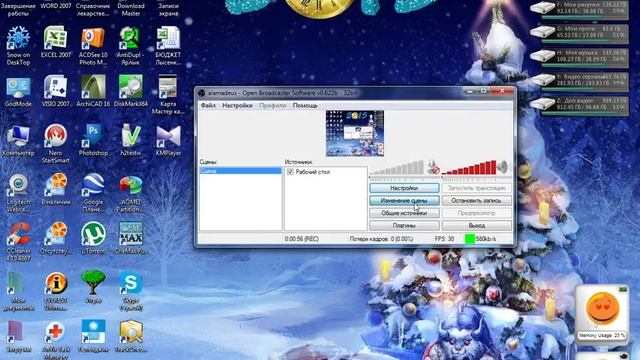Open the Google Earth shortcut
The image size is (640, 360).
point(93,193)
